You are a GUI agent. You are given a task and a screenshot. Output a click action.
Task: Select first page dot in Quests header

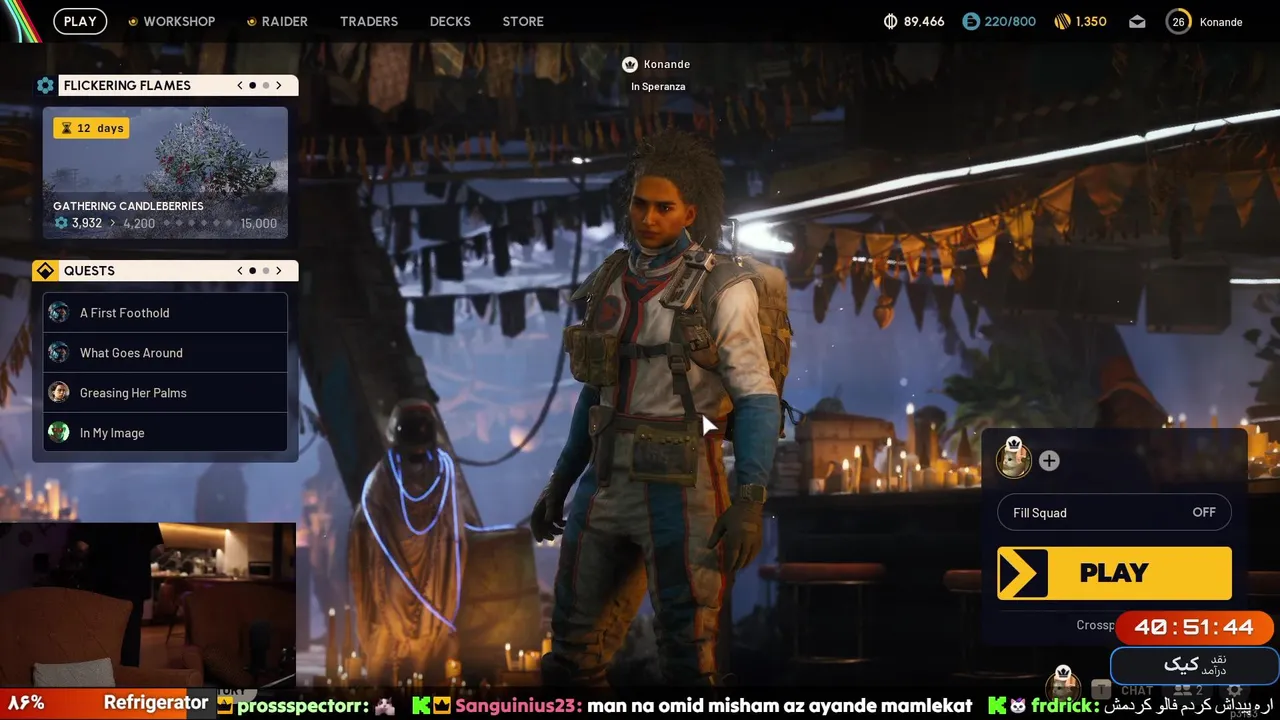click(x=253, y=271)
